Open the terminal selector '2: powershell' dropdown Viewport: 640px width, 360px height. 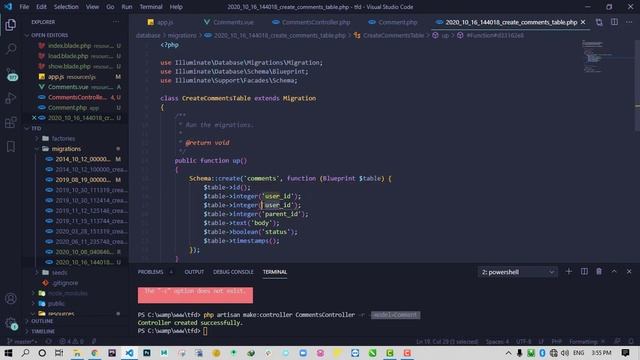point(517,272)
